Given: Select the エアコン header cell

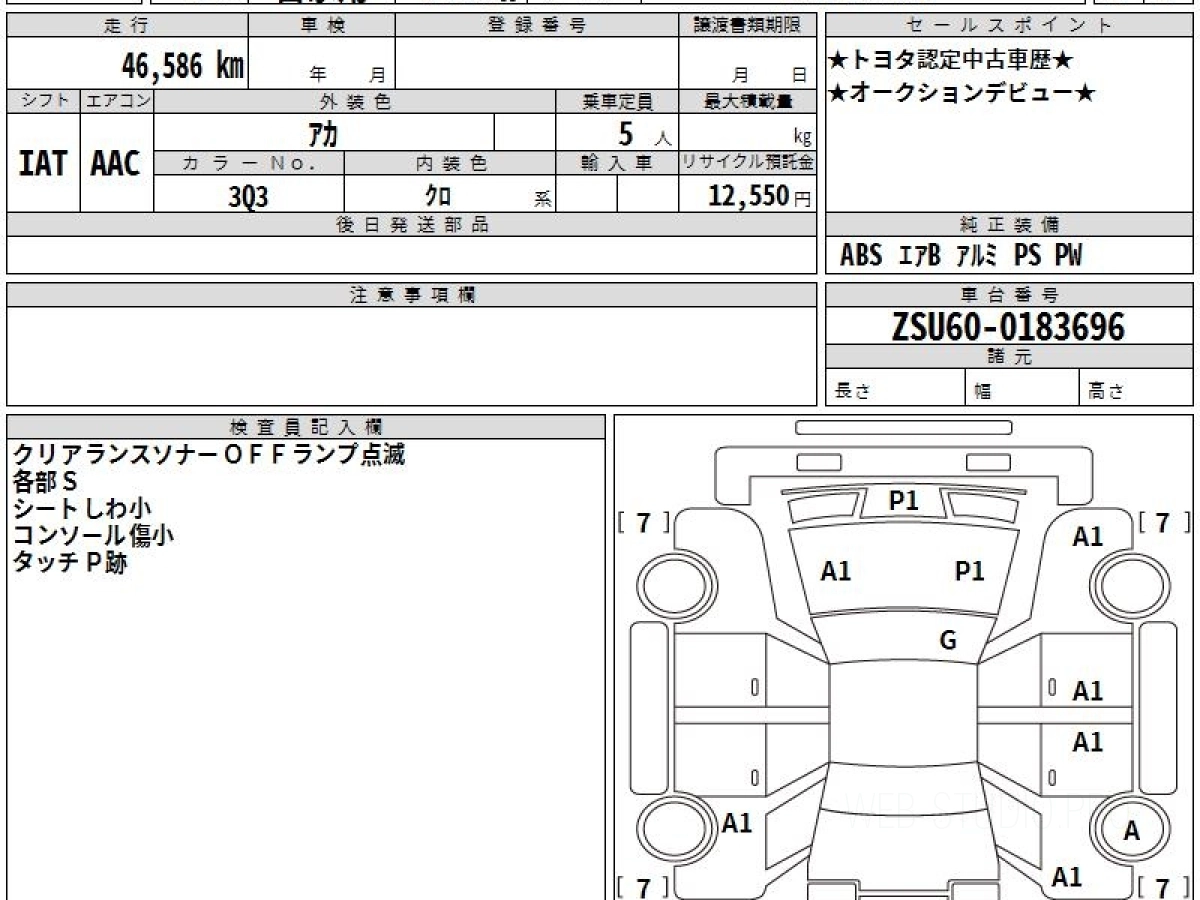Looking at the screenshot, I should coord(117,102).
